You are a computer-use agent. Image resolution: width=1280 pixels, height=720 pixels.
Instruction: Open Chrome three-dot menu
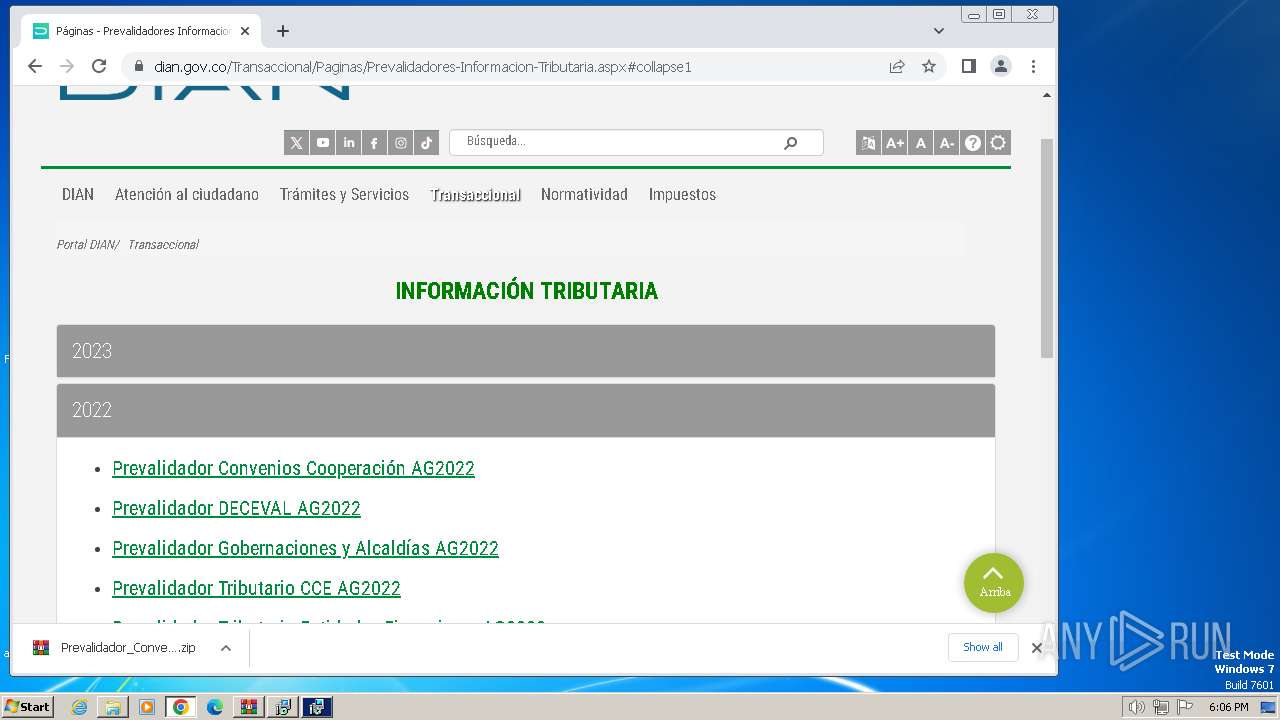pyautogui.click(x=1033, y=66)
